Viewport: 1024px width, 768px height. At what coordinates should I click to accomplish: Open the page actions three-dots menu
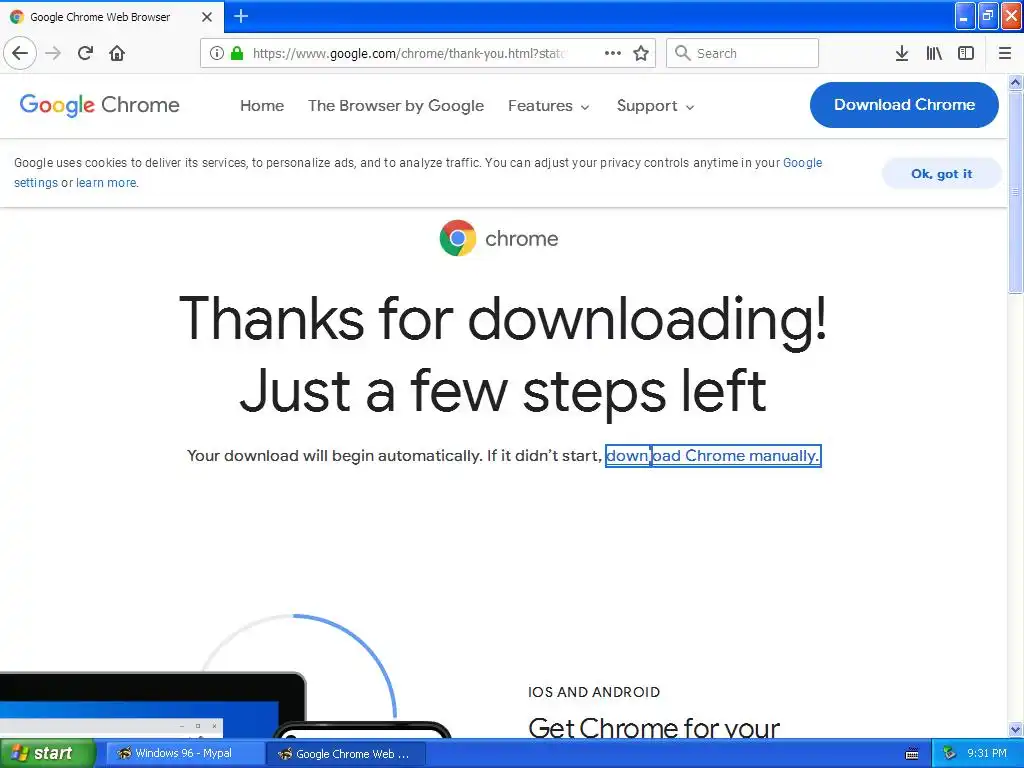(x=613, y=53)
